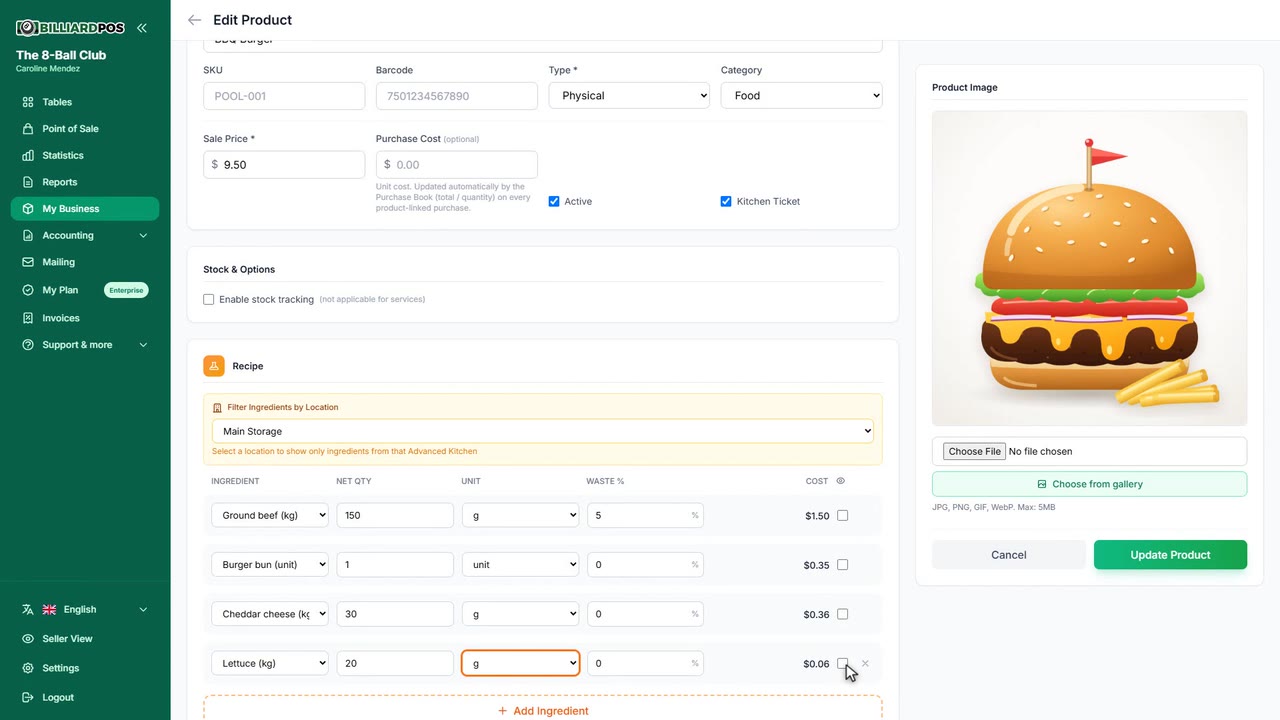Collapse the sidebar with double-chevron icon
This screenshot has height=720, width=1280.
pyautogui.click(x=142, y=28)
